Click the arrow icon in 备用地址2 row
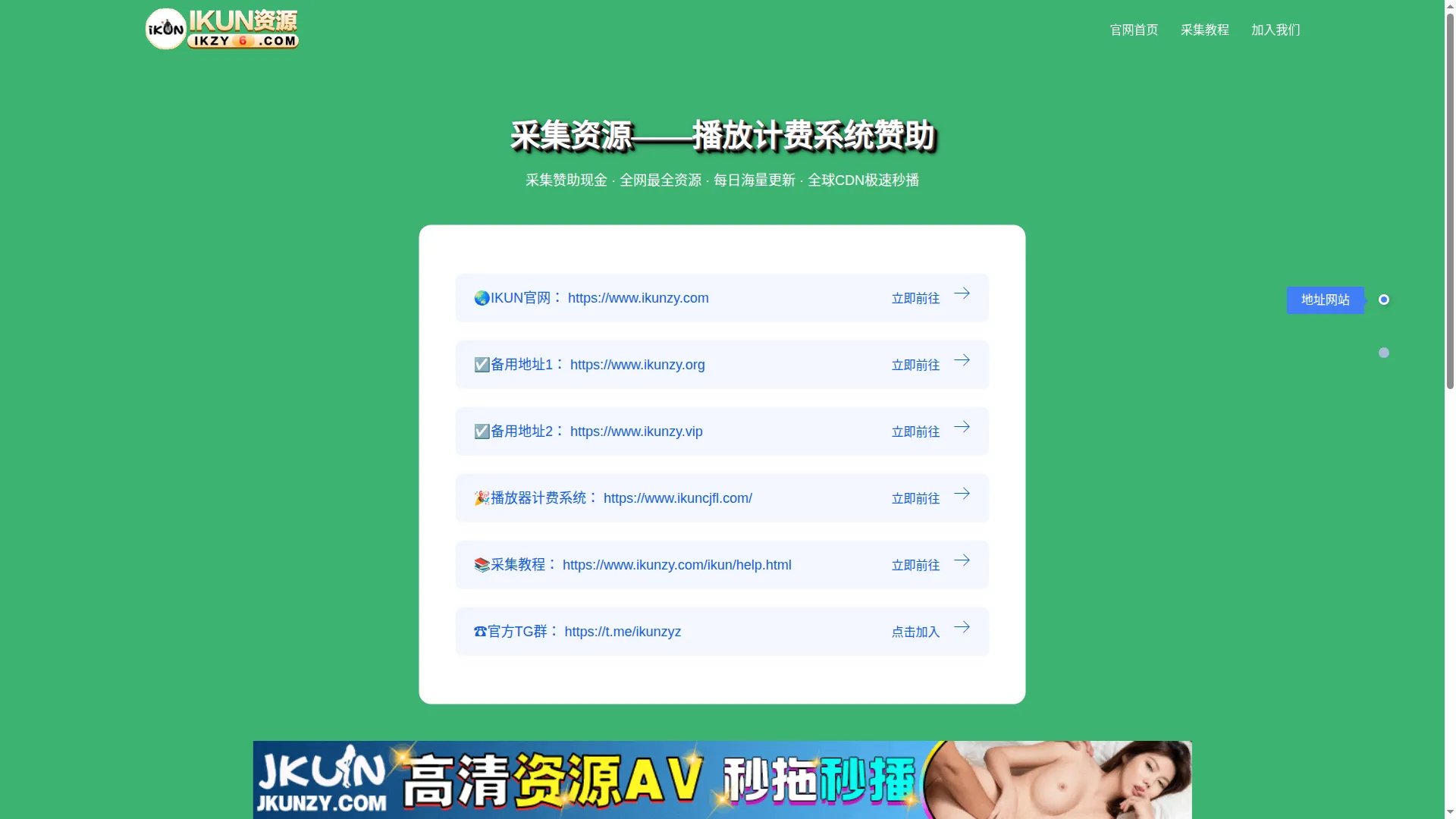This screenshot has height=819, width=1456. 962,427
